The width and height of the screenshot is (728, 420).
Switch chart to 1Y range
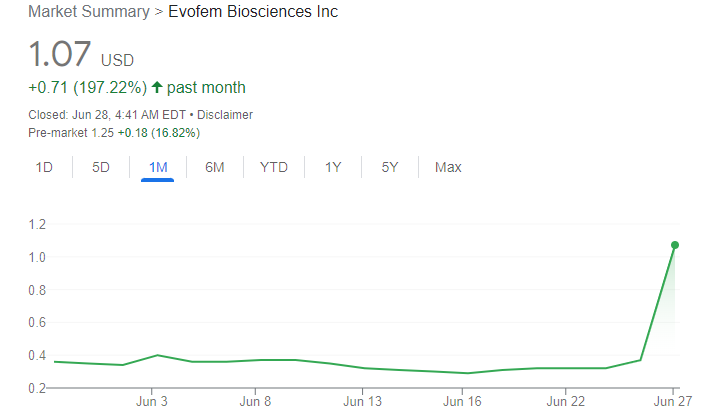click(x=333, y=167)
